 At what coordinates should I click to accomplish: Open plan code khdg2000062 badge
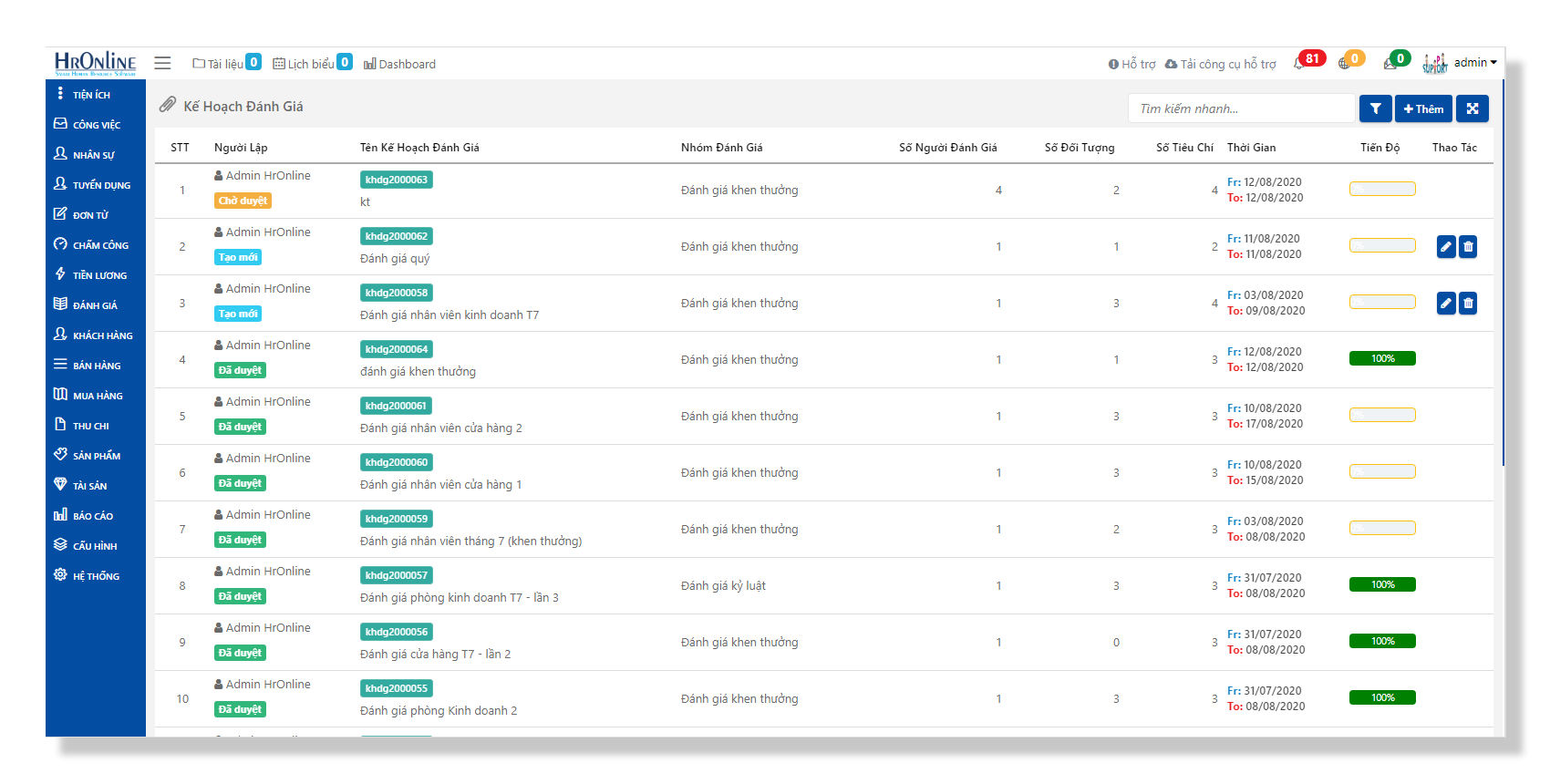coord(397,236)
